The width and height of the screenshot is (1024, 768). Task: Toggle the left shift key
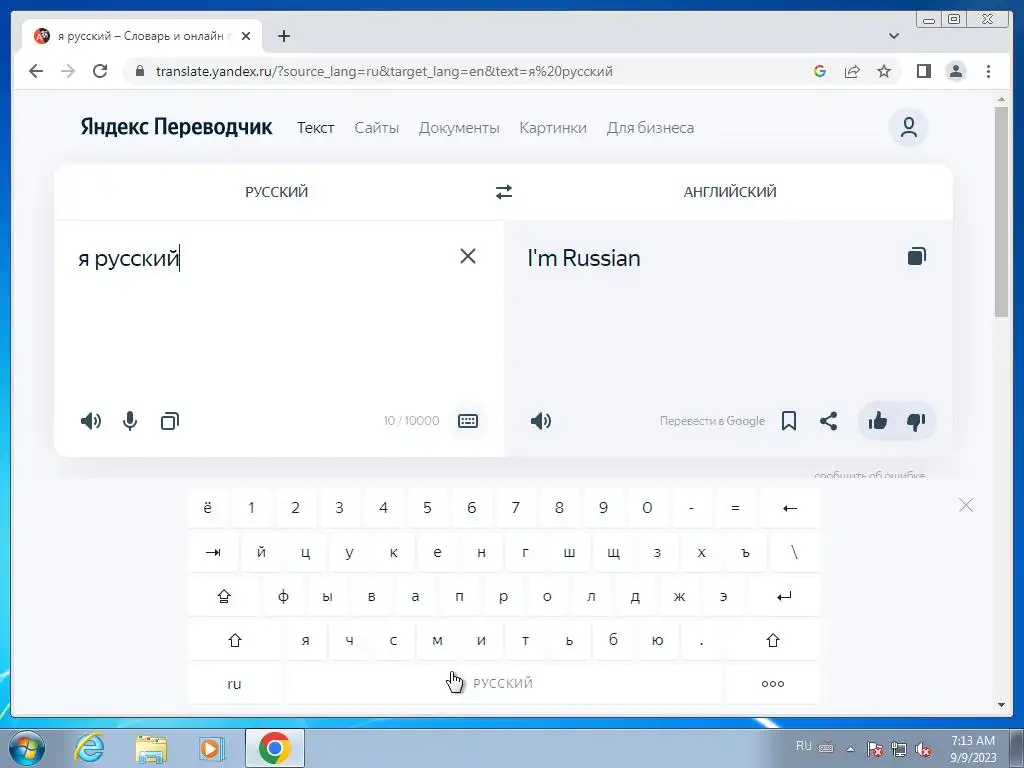234,640
